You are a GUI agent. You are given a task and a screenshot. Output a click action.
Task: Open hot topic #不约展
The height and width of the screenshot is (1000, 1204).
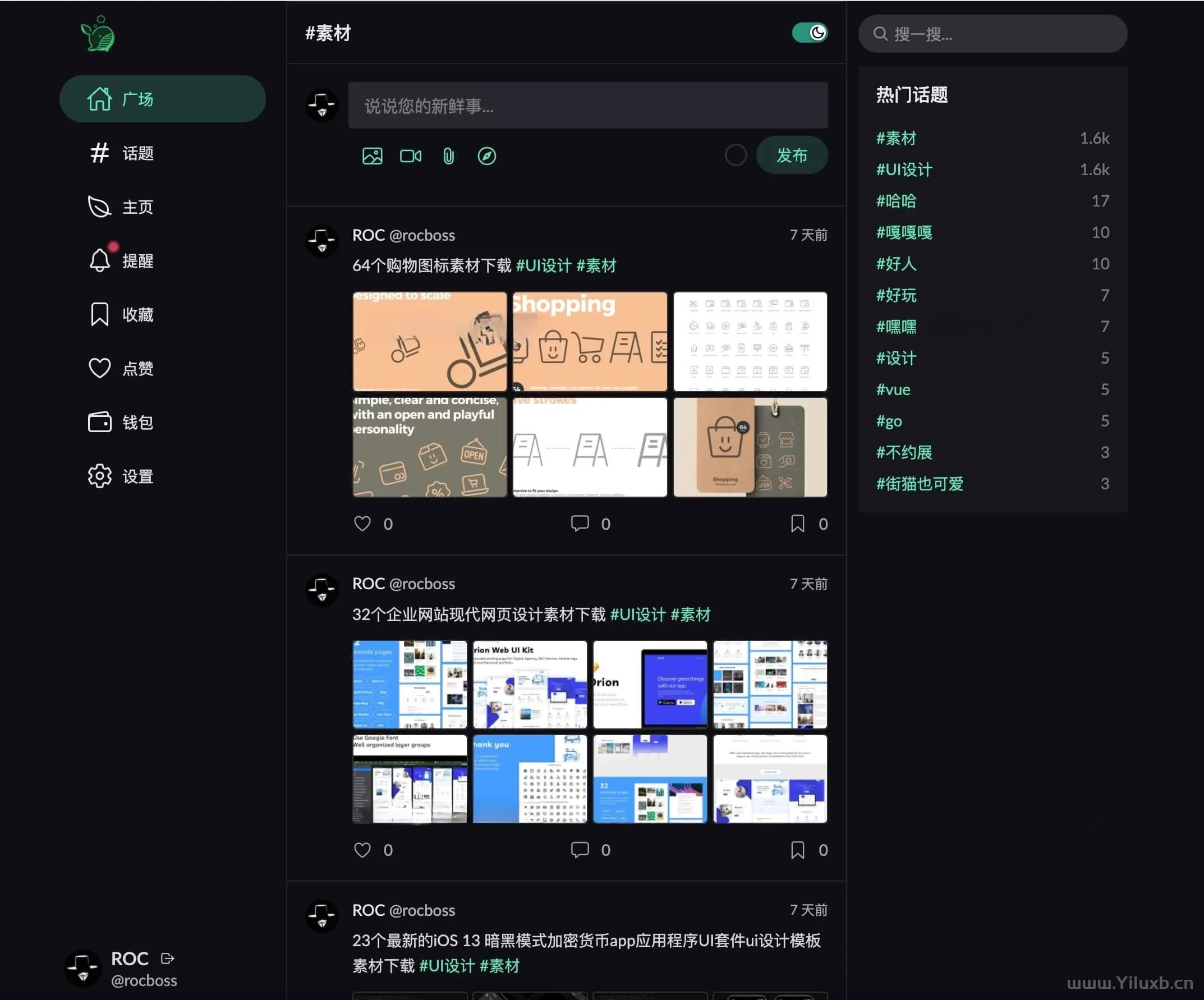tap(904, 452)
